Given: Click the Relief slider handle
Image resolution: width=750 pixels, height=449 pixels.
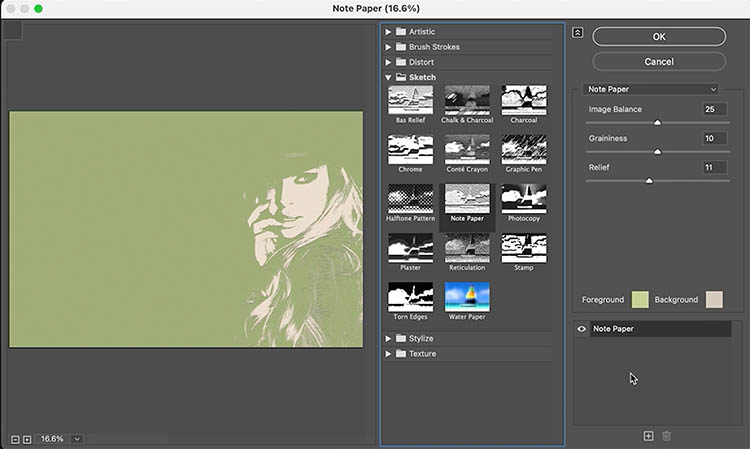Looking at the screenshot, I should [649, 181].
